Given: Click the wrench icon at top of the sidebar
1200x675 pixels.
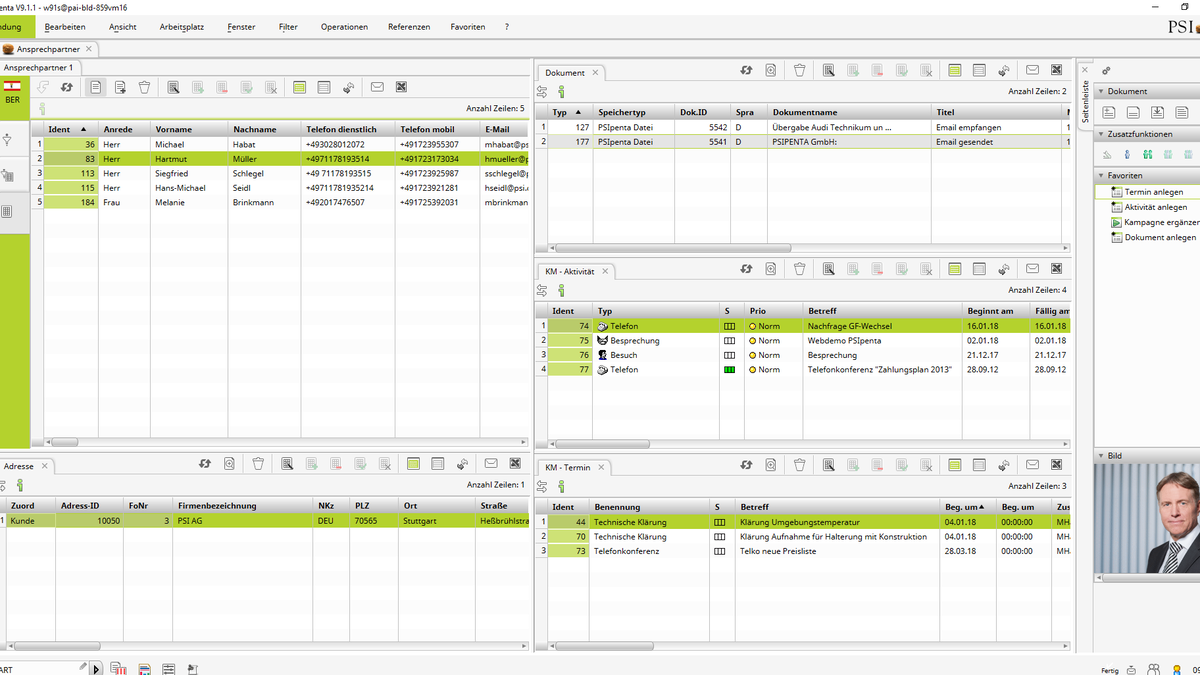Looking at the screenshot, I should point(1105,71).
